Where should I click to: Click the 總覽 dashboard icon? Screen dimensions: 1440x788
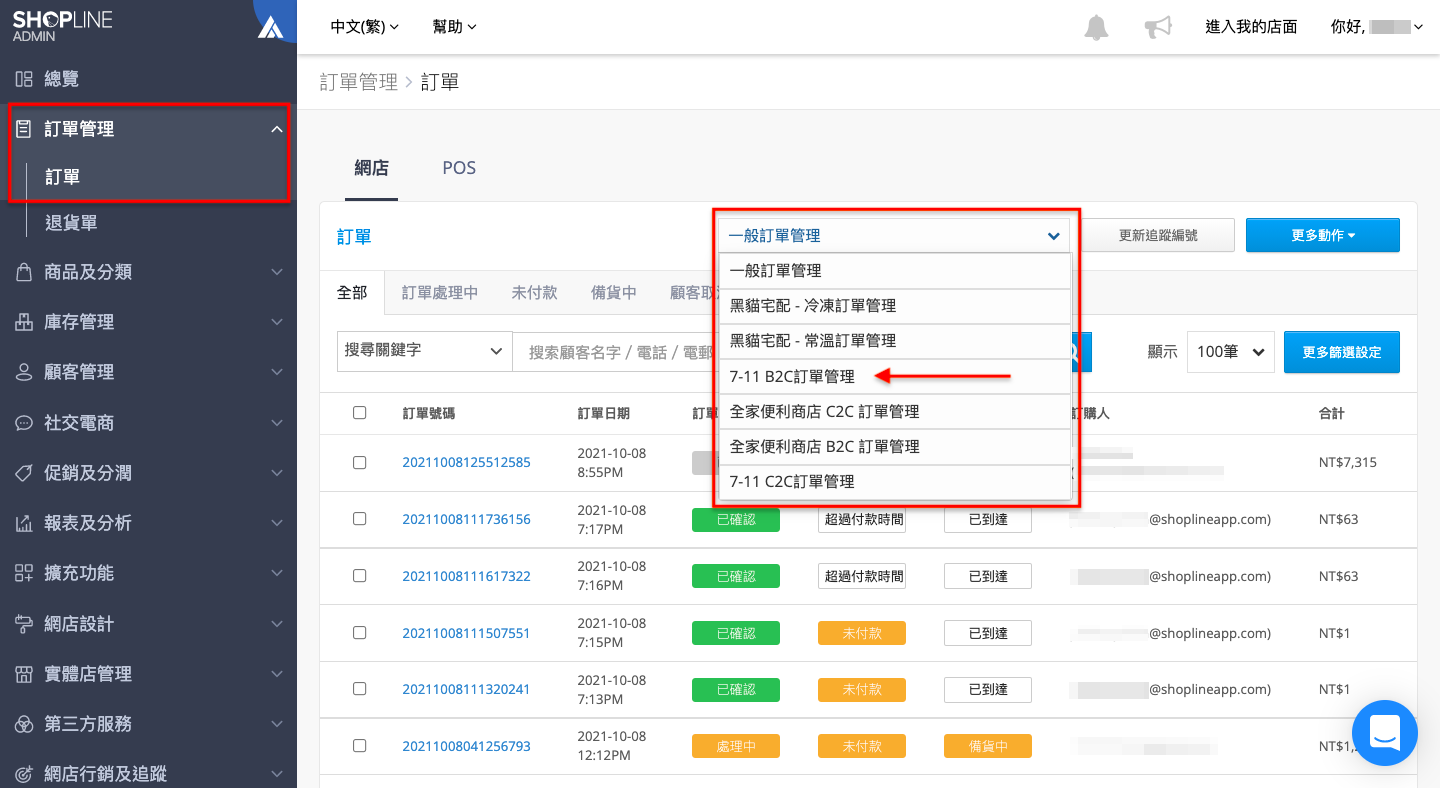pos(24,79)
